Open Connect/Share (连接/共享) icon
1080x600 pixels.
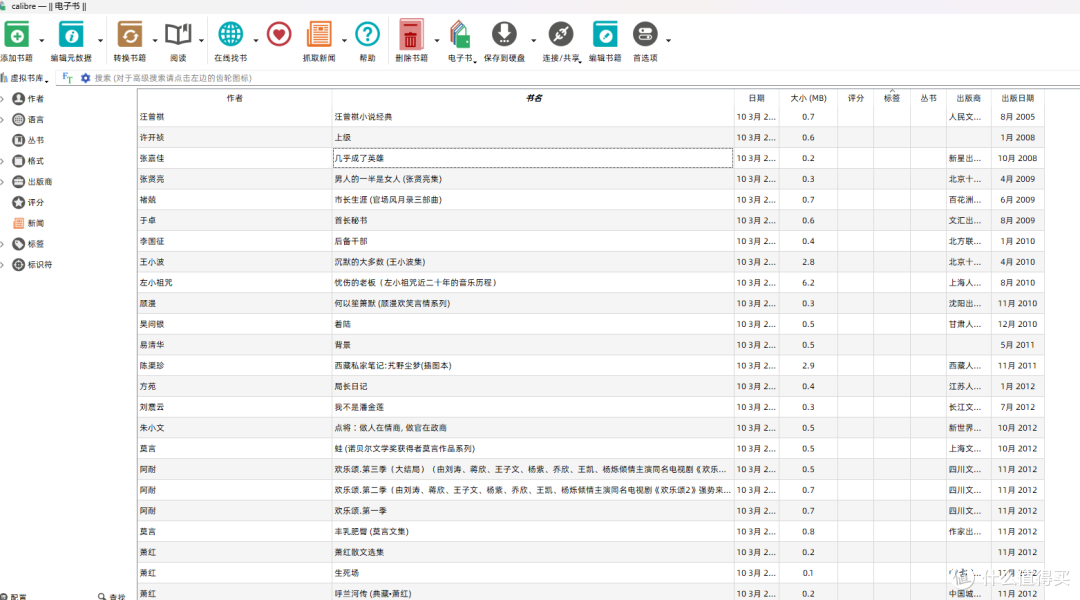(x=561, y=35)
